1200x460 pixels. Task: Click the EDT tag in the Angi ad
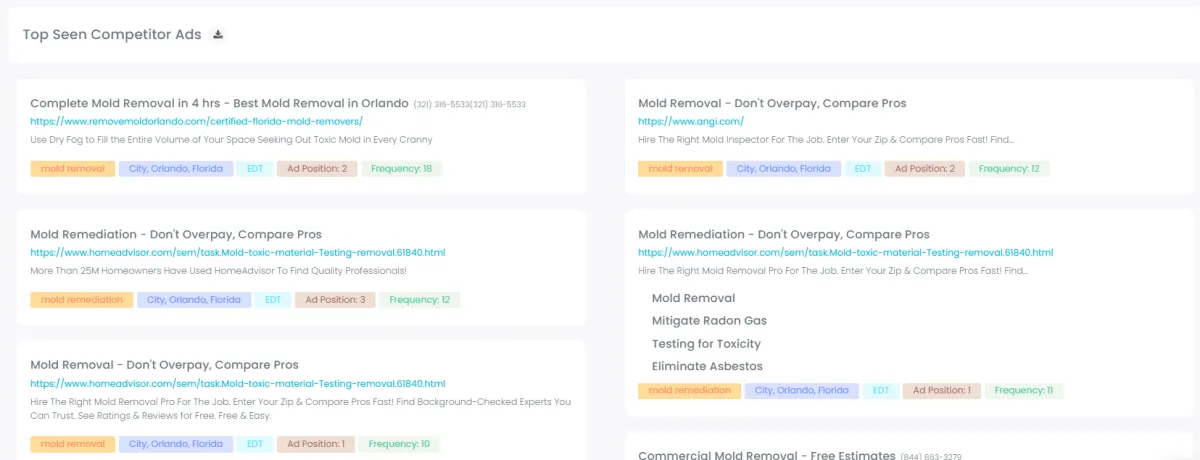862,169
